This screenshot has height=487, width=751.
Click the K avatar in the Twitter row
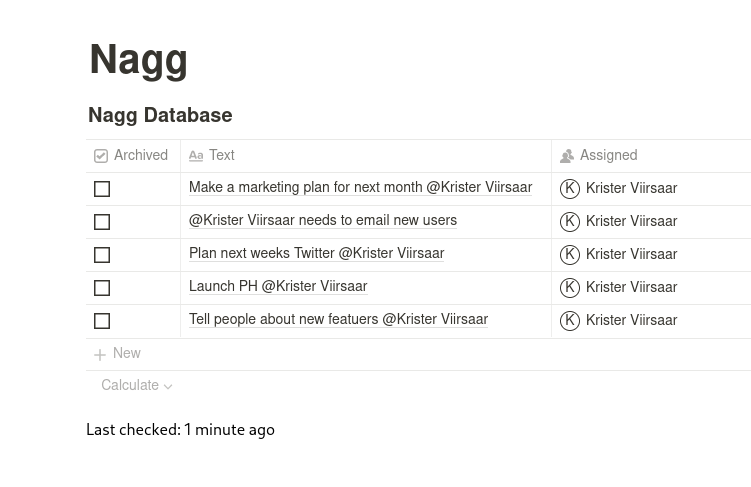pyautogui.click(x=570, y=255)
